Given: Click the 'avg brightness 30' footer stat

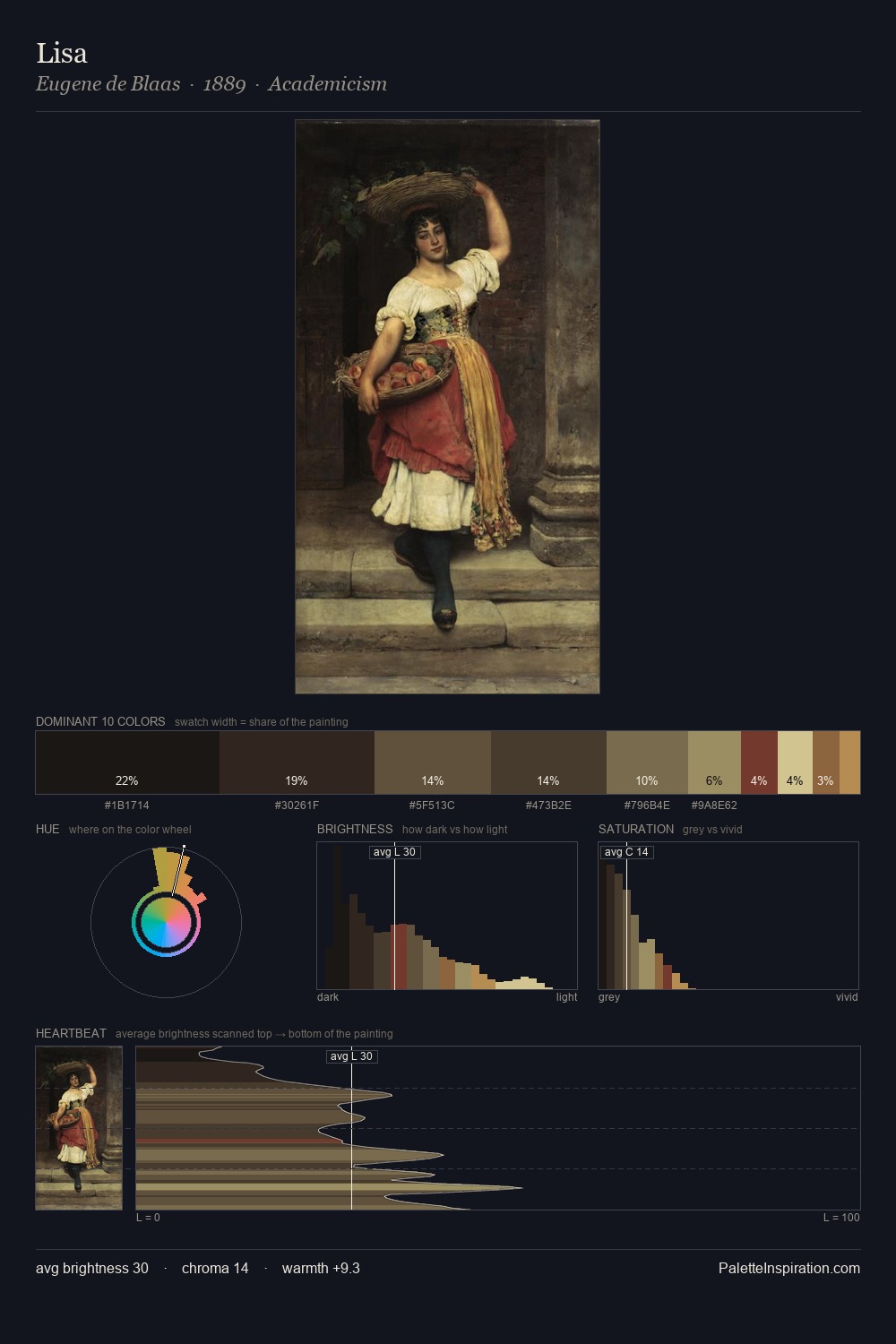Looking at the screenshot, I should pos(92,1268).
